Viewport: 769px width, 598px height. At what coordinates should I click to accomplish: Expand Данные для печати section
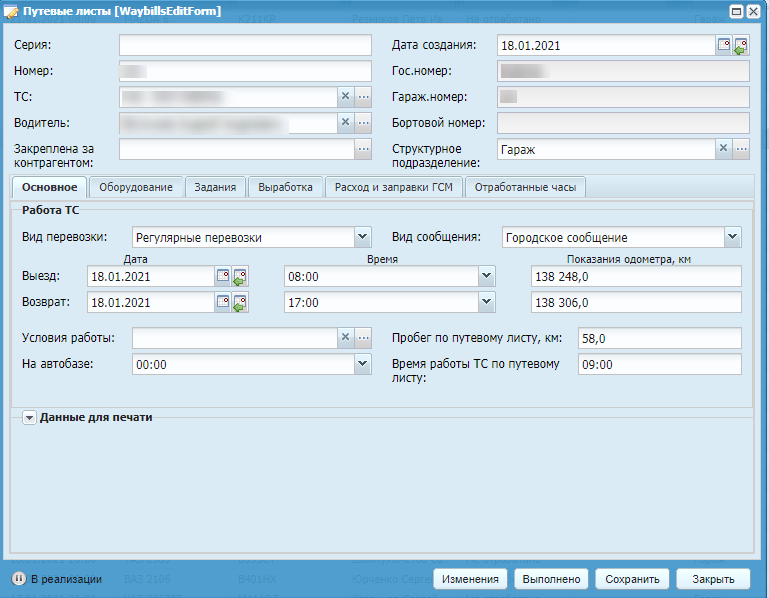click(x=29, y=417)
